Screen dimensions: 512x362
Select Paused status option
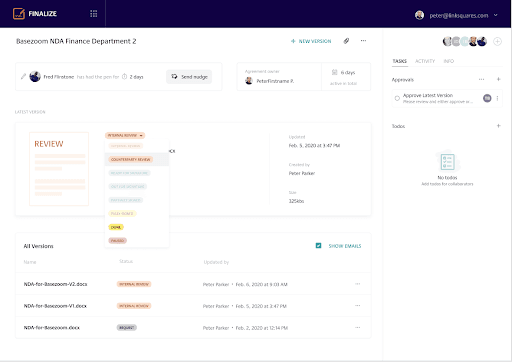117,240
